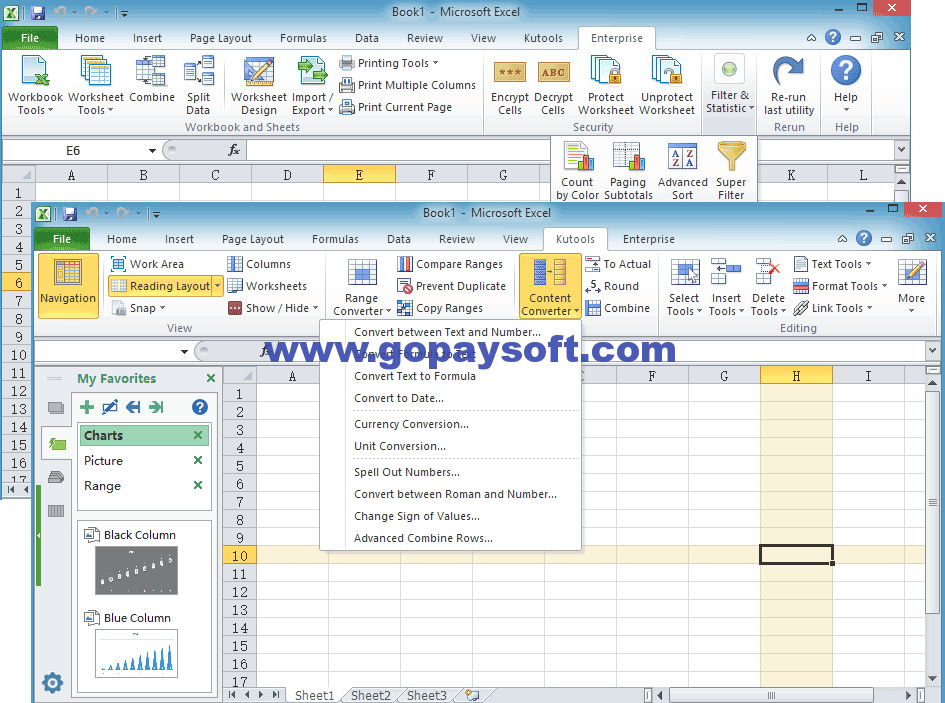
Task: Click the Worksheets button in View group
Action: pyautogui.click(x=267, y=286)
